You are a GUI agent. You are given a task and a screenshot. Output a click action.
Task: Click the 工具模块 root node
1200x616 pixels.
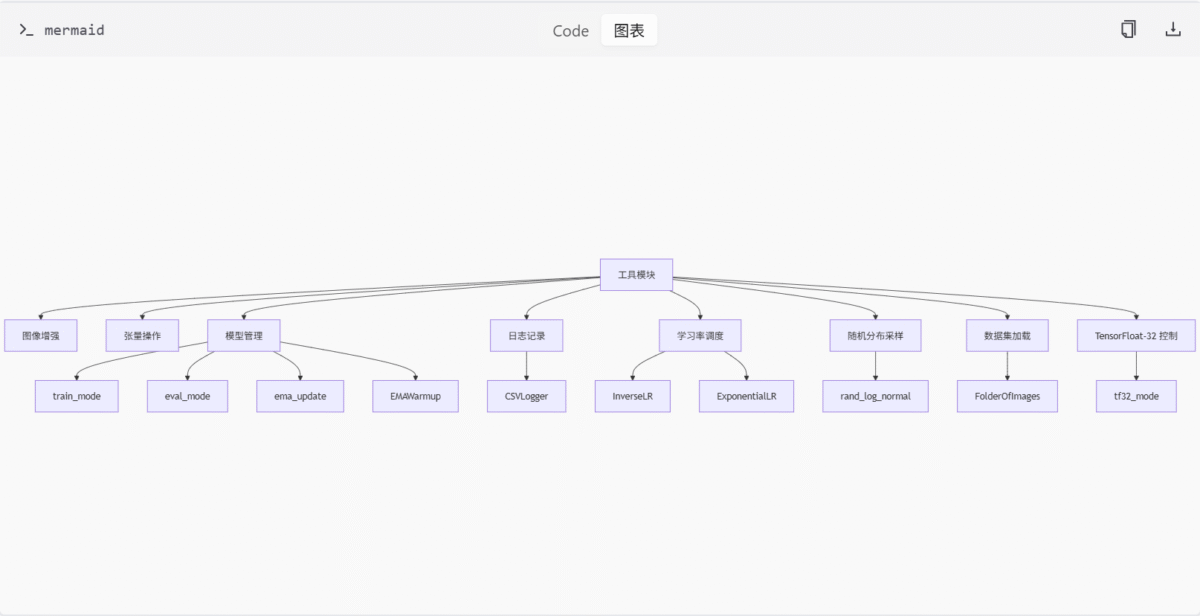tap(636, 275)
